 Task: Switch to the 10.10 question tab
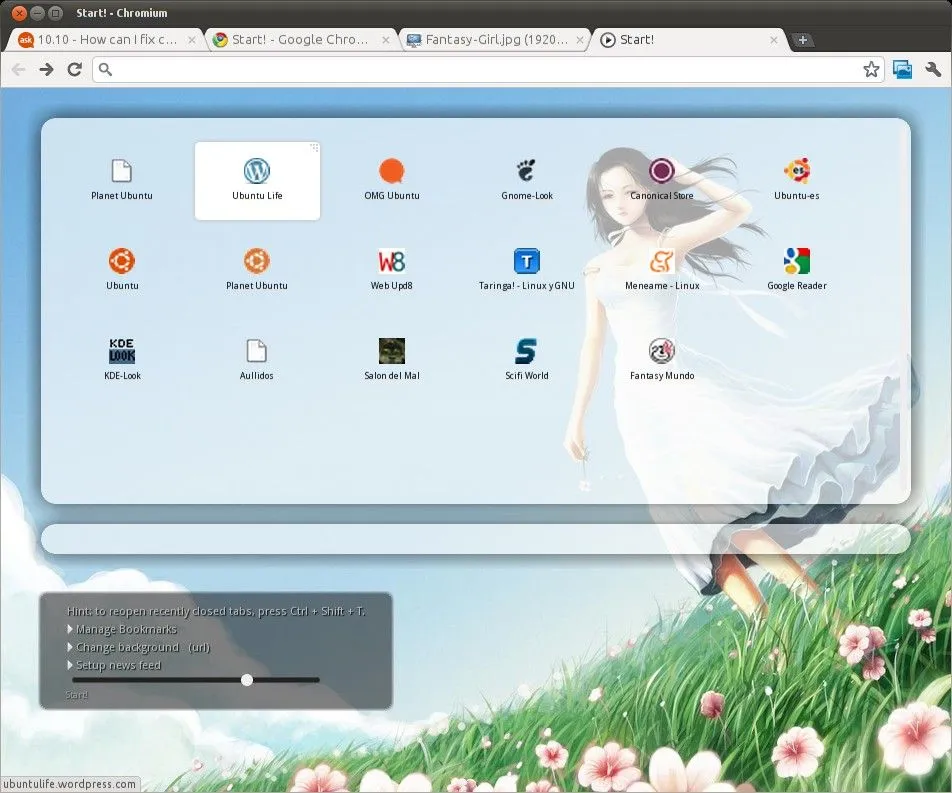coord(105,40)
